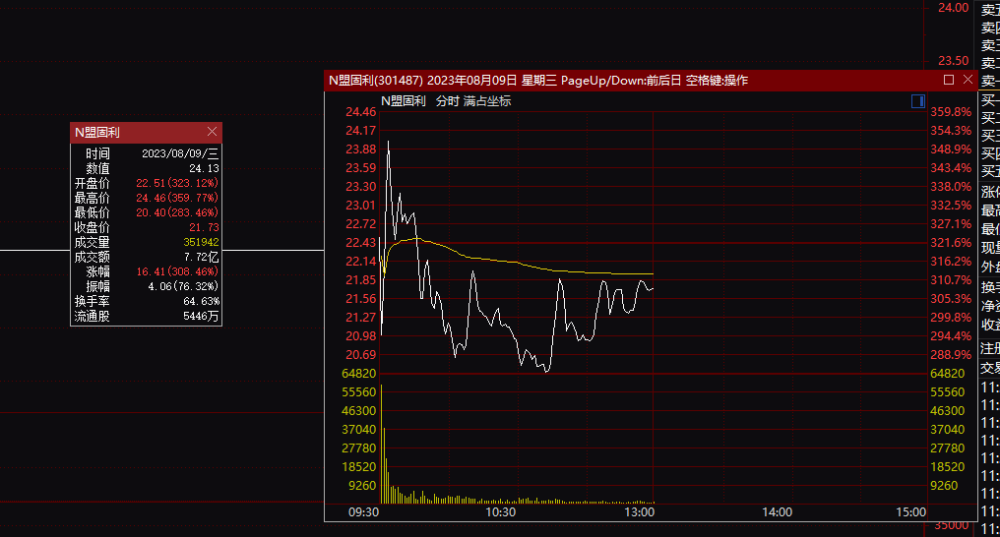This screenshot has width=1000, height=537.
Task: Click the 288.9% percent axis label
Action: (951, 355)
